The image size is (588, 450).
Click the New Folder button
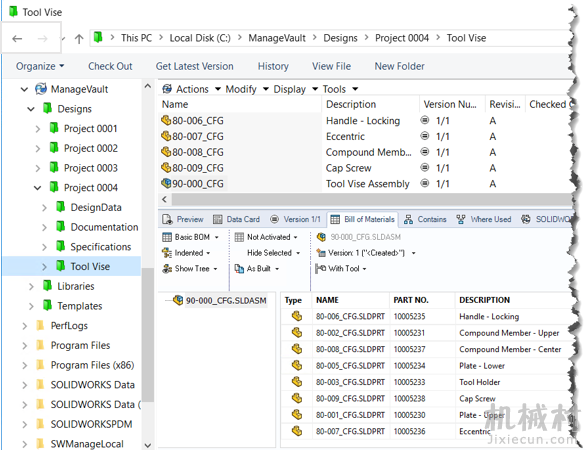(x=399, y=66)
